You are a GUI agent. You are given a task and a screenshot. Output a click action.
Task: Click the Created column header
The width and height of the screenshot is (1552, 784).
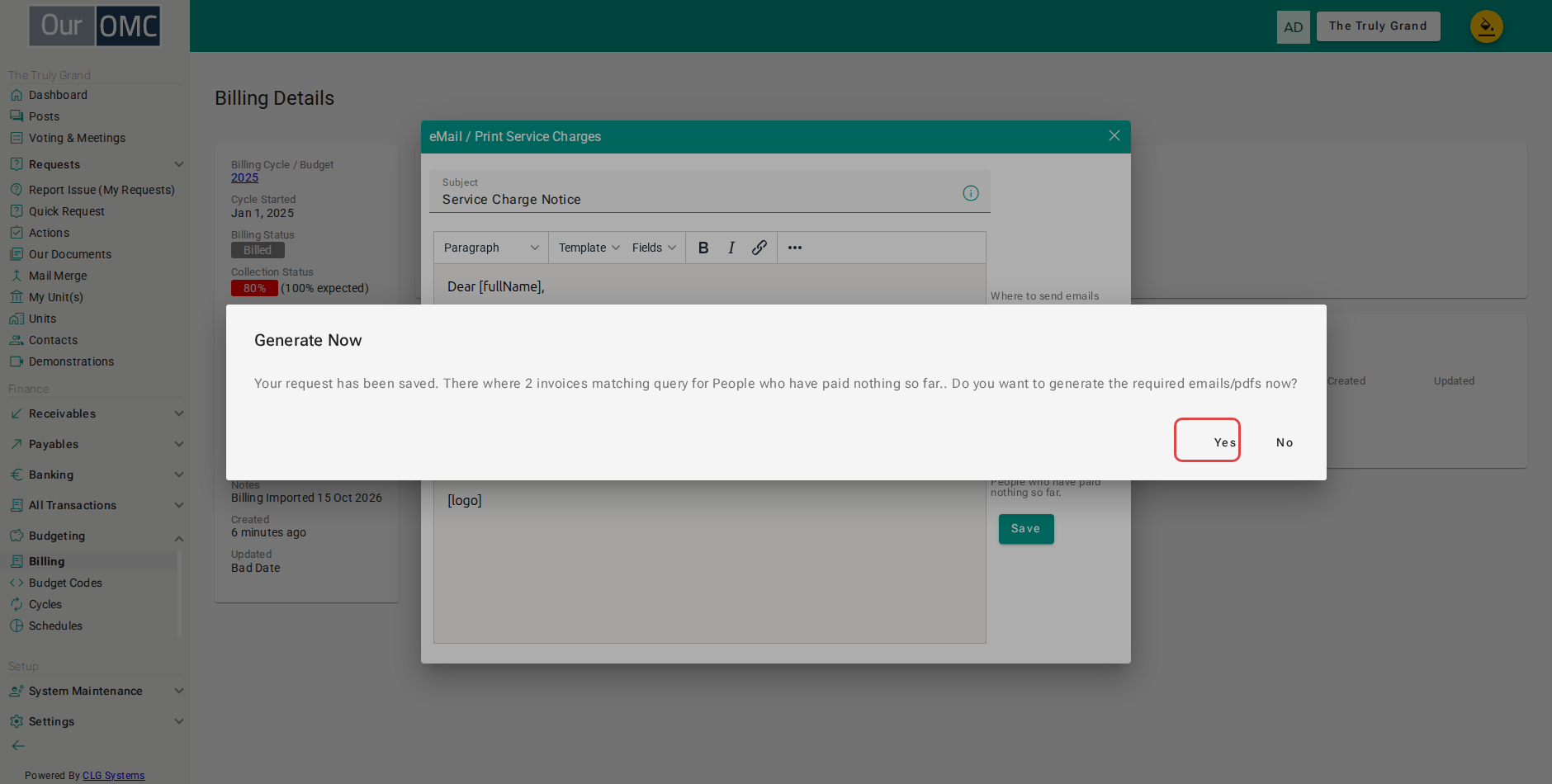click(1346, 381)
